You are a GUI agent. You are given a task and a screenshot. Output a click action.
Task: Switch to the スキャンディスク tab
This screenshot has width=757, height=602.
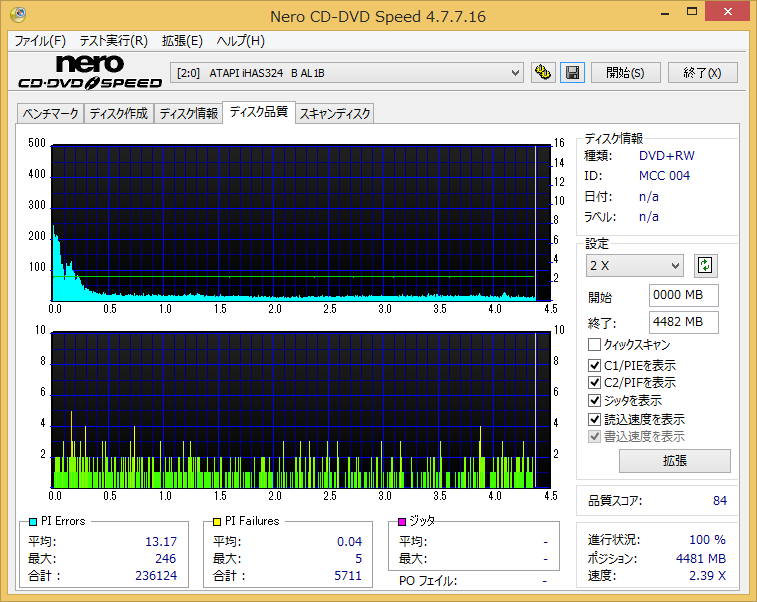click(x=335, y=113)
